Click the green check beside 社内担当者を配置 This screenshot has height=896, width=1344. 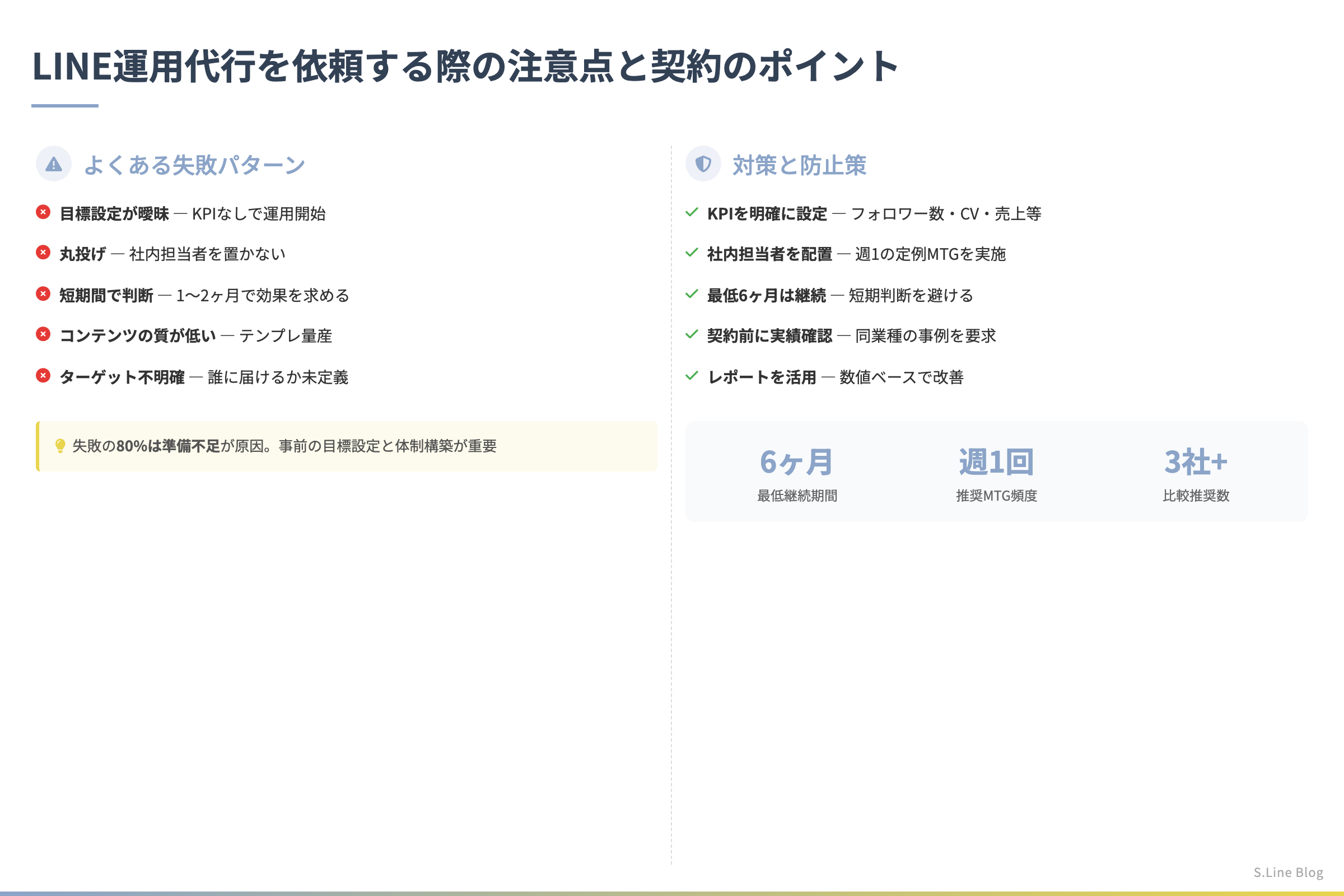(x=692, y=252)
